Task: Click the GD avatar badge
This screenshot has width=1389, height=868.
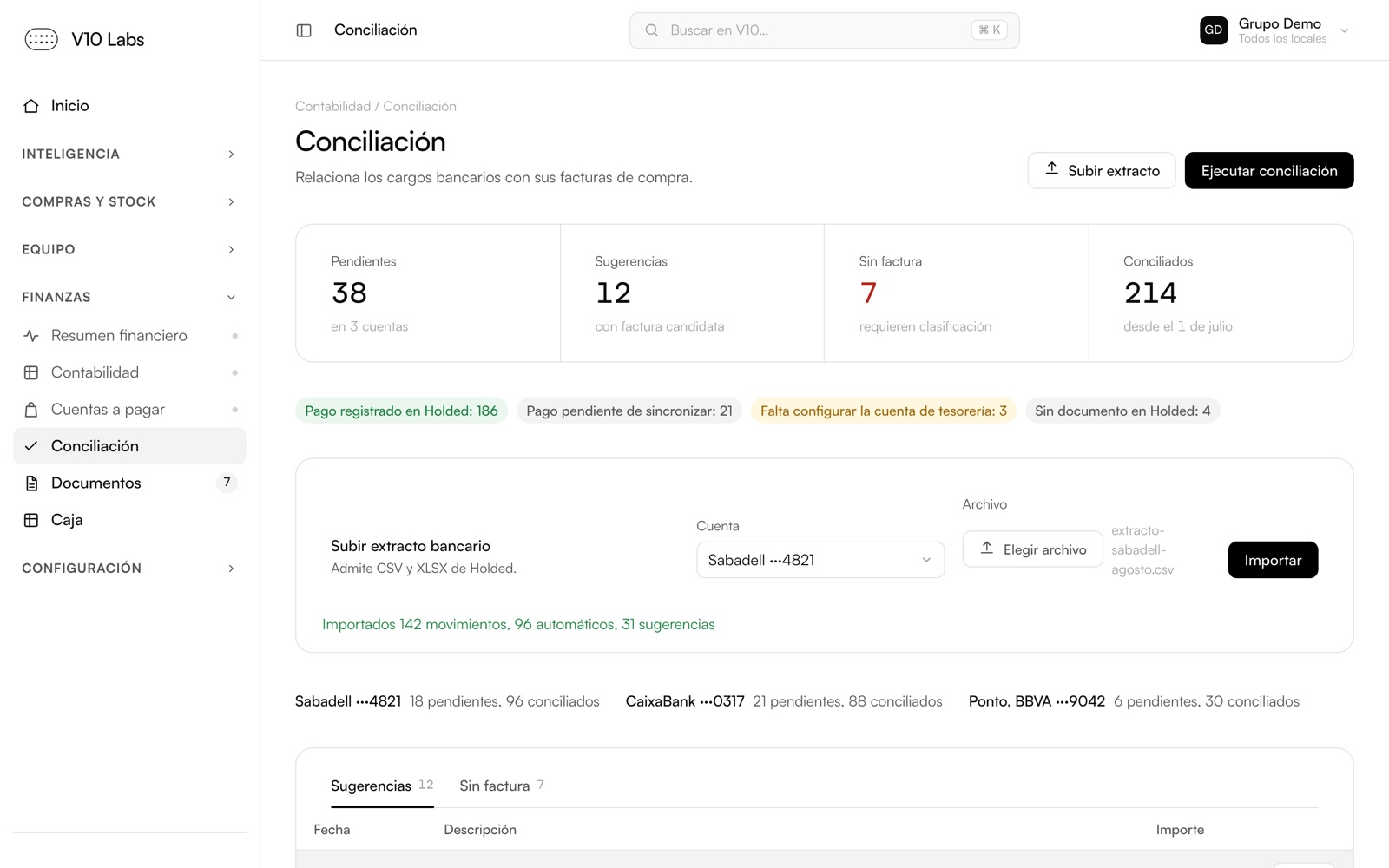Action: coord(1214,30)
